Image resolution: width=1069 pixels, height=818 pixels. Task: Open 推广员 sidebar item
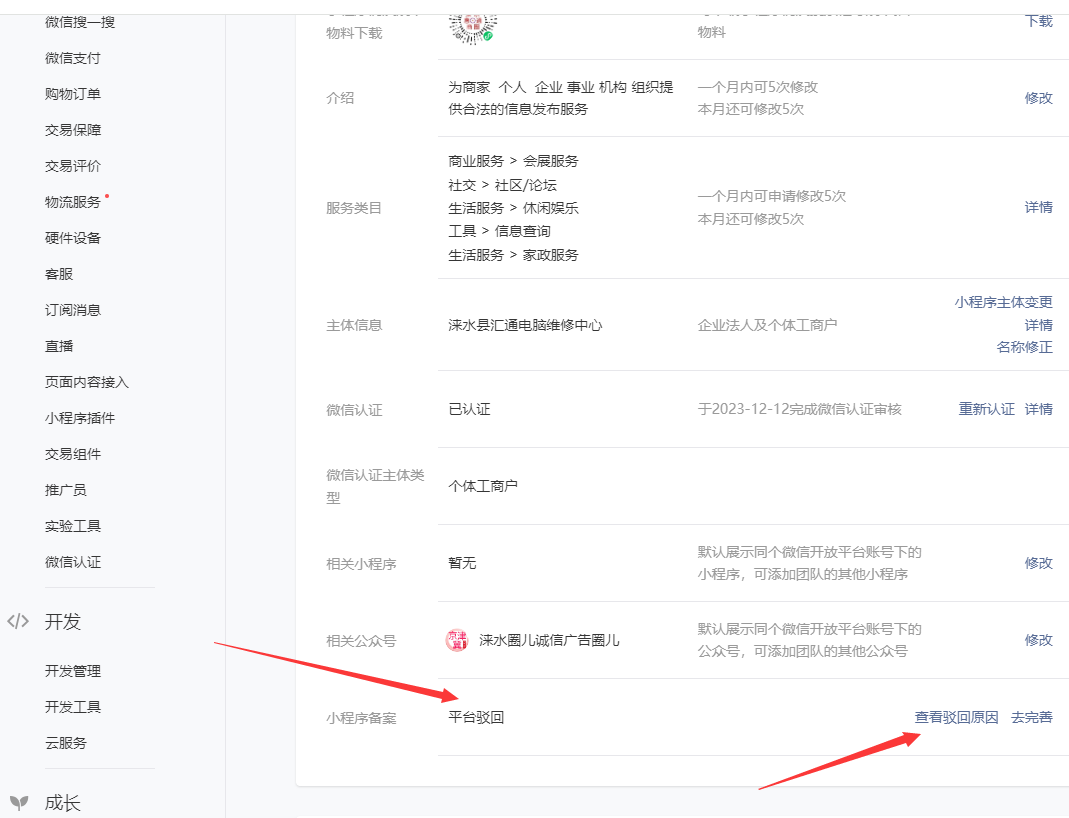[66, 490]
